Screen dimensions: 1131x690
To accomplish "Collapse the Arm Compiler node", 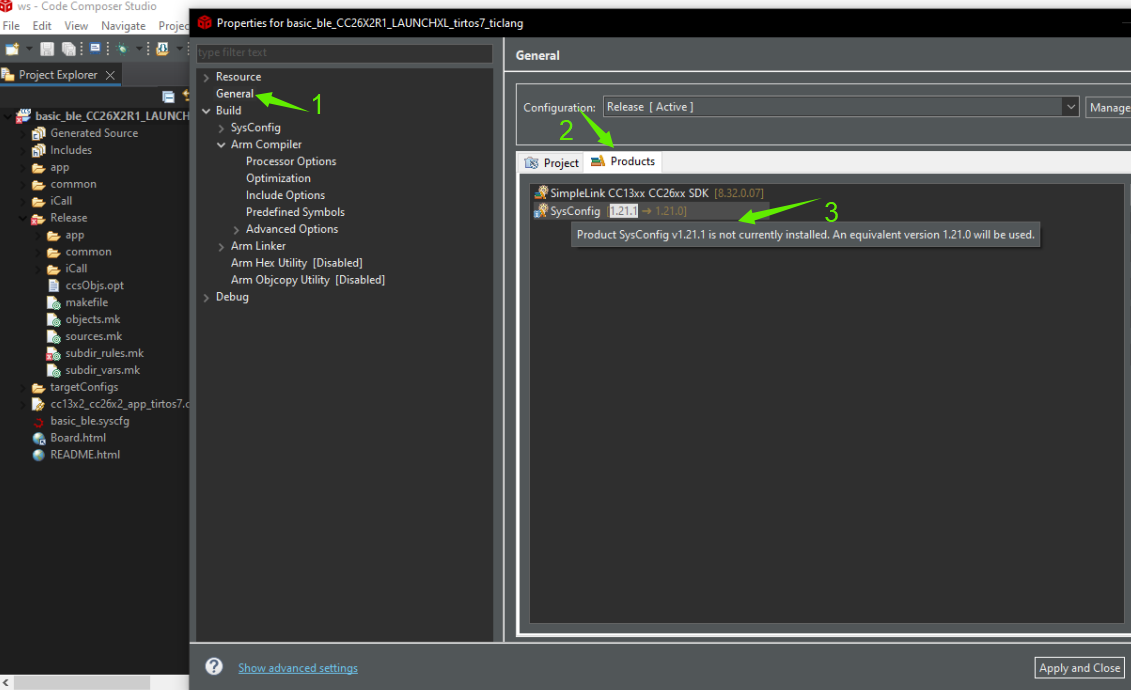I will pyautogui.click(x=221, y=145).
